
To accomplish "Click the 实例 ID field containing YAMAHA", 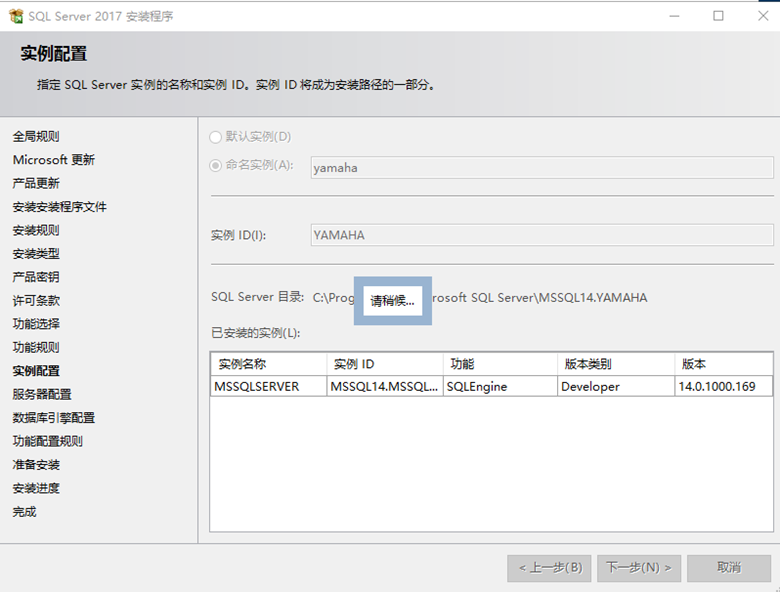I will [542, 235].
